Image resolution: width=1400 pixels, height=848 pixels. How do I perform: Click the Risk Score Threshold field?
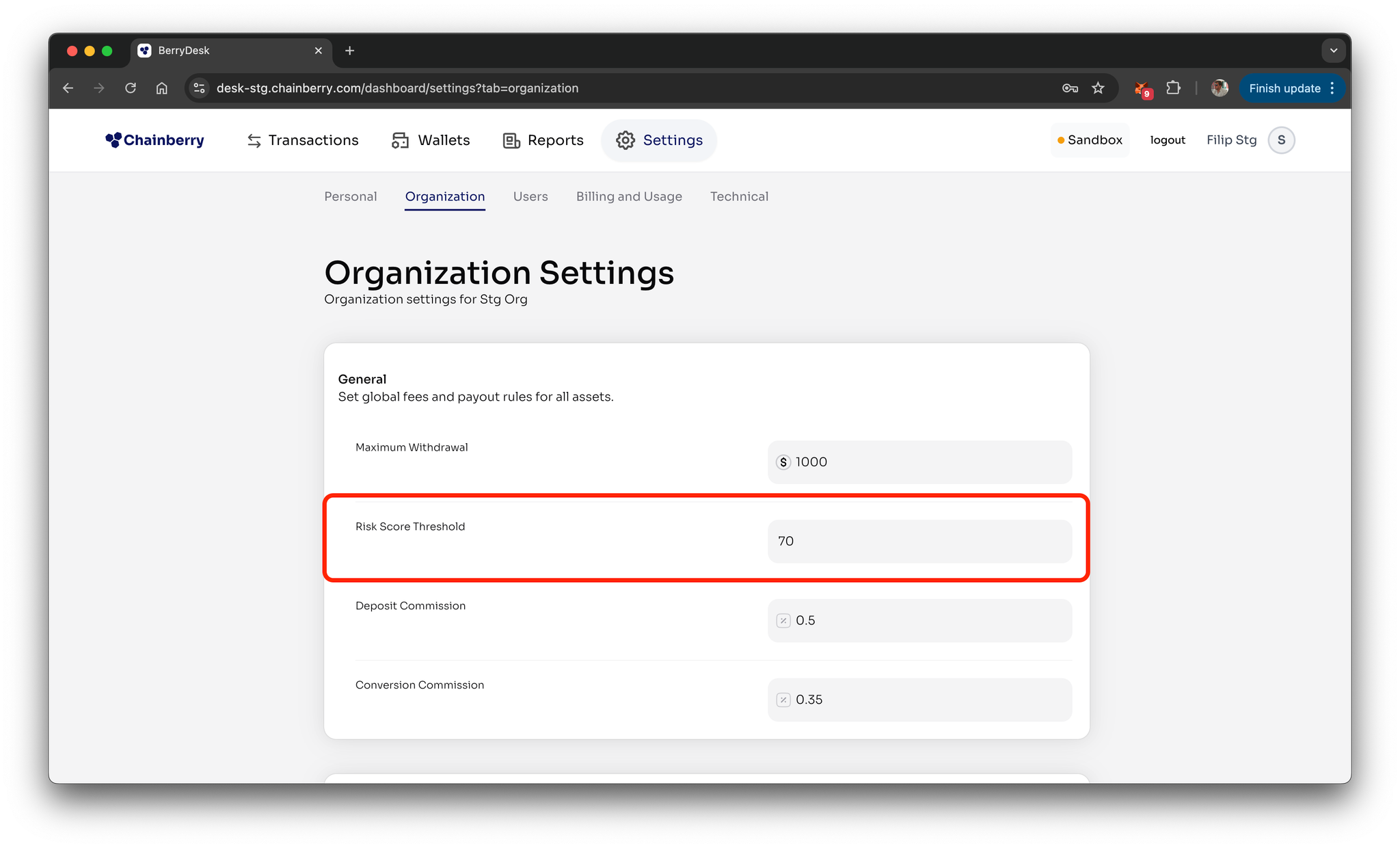919,542
